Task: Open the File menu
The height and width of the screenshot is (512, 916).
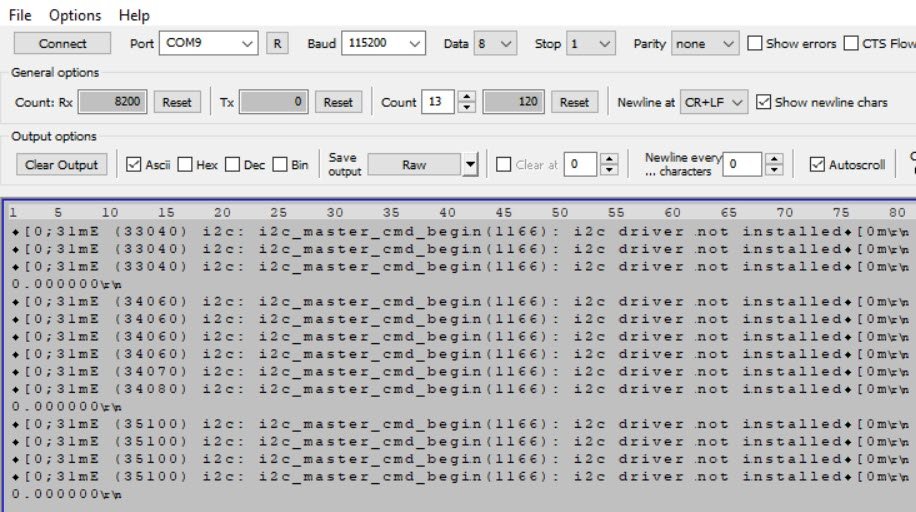Action: pyautogui.click(x=20, y=15)
